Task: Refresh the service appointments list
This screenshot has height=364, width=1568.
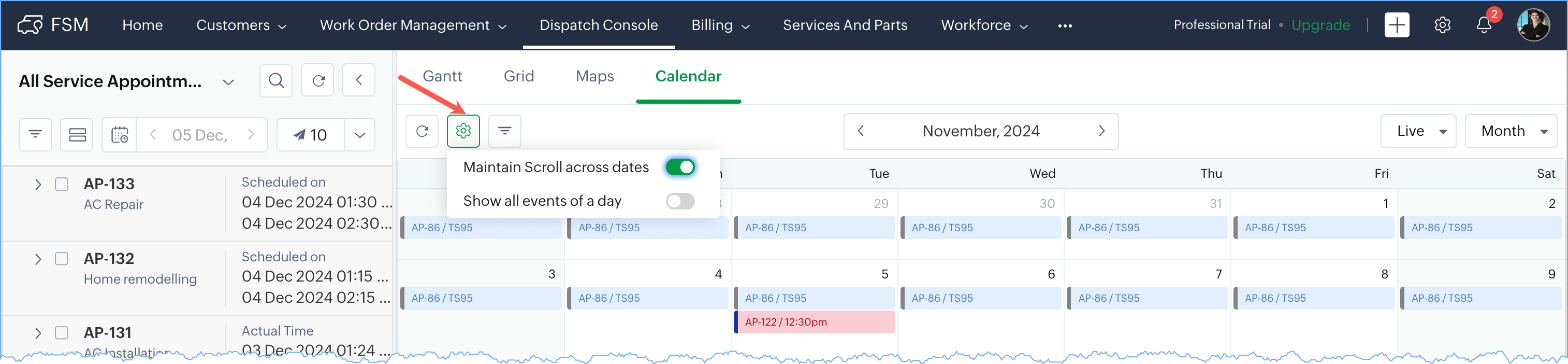Action: point(318,80)
